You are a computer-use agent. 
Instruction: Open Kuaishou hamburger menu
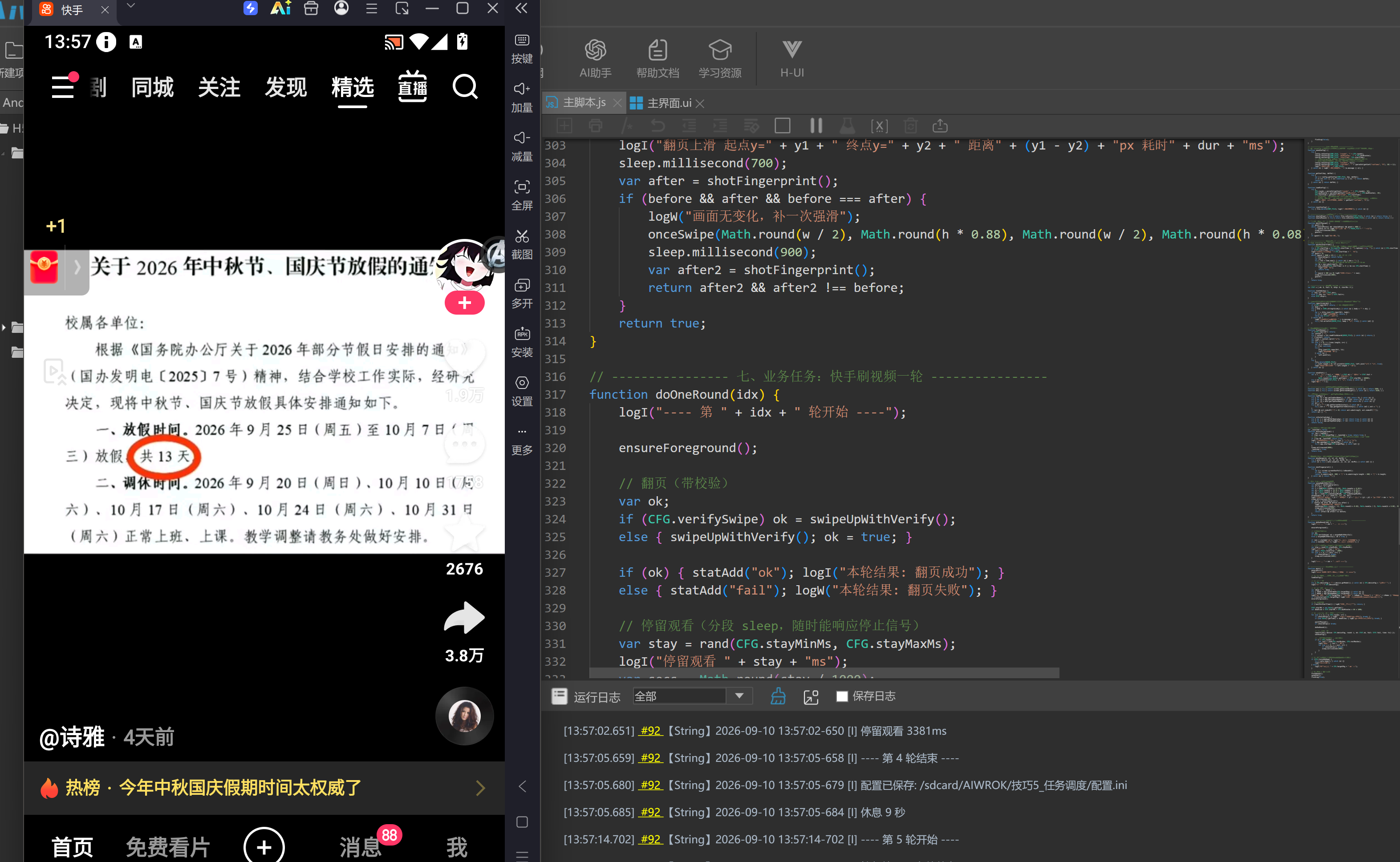(63, 87)
